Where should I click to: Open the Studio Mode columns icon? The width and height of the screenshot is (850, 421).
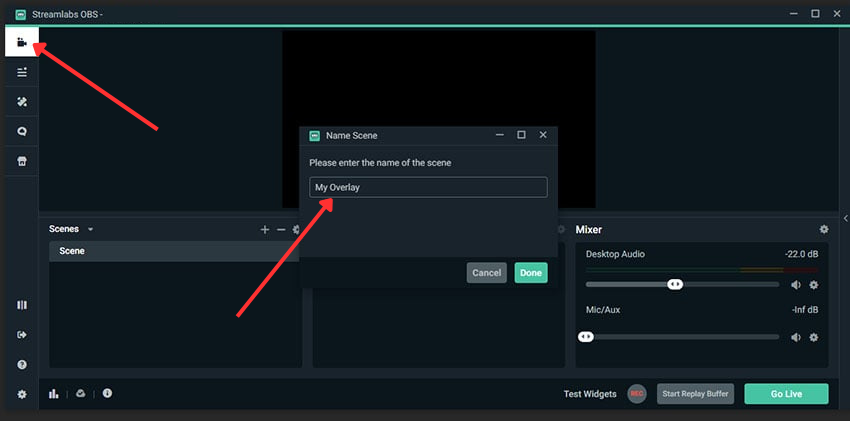22,305
